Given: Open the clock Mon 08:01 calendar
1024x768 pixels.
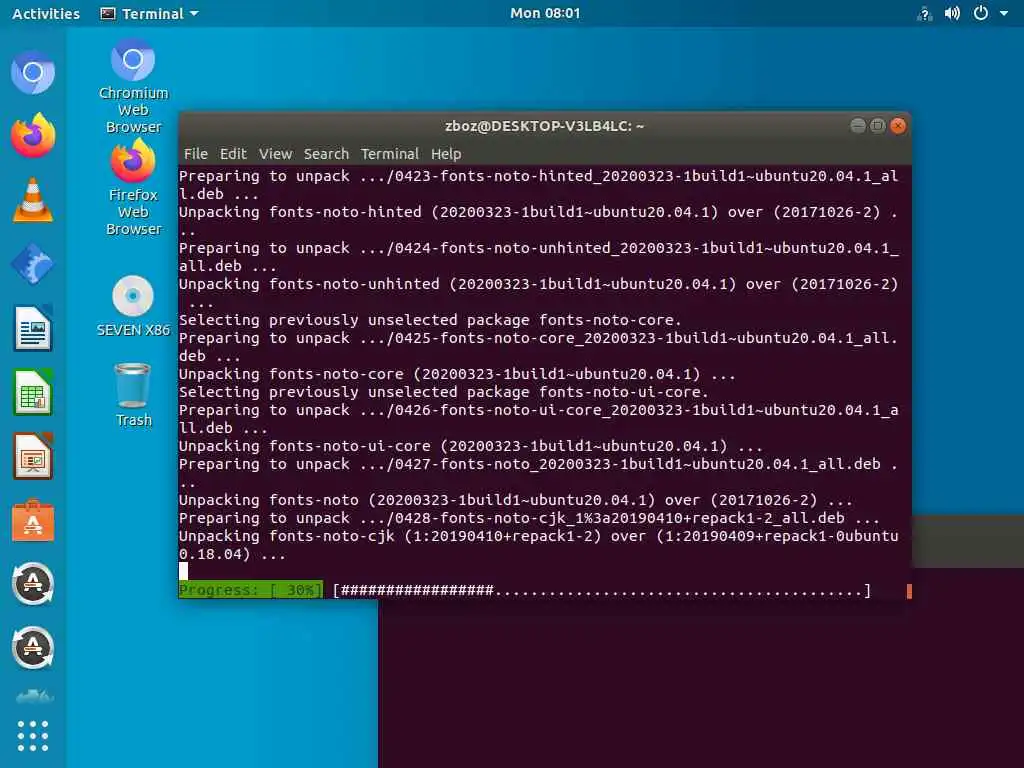Looking at the screenshot, I should tap(545, 13).
